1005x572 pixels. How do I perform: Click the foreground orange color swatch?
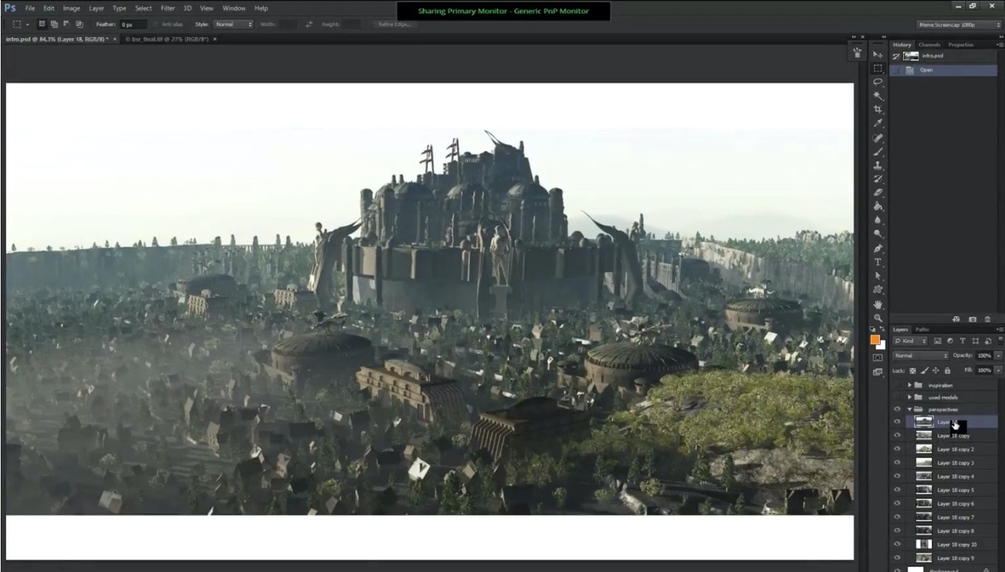pos(875,340)
